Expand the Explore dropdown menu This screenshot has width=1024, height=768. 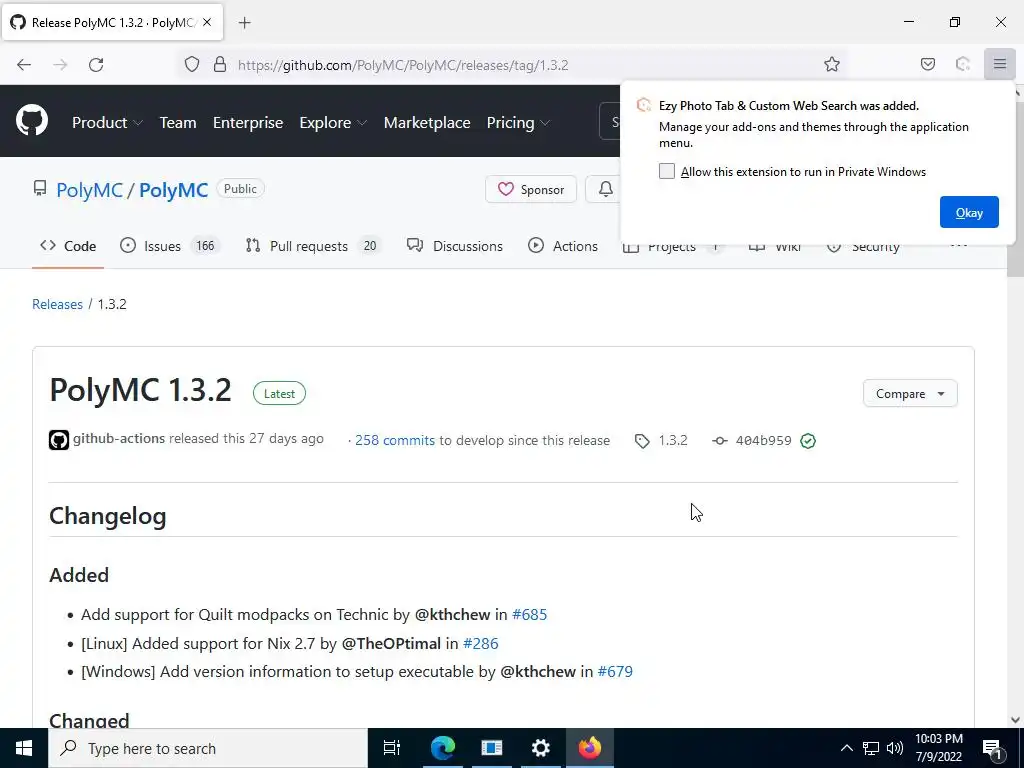coord(333,122)
